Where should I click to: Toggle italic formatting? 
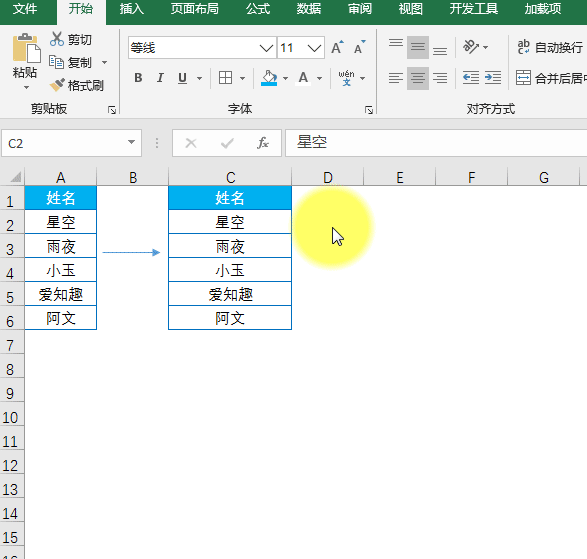160,78
